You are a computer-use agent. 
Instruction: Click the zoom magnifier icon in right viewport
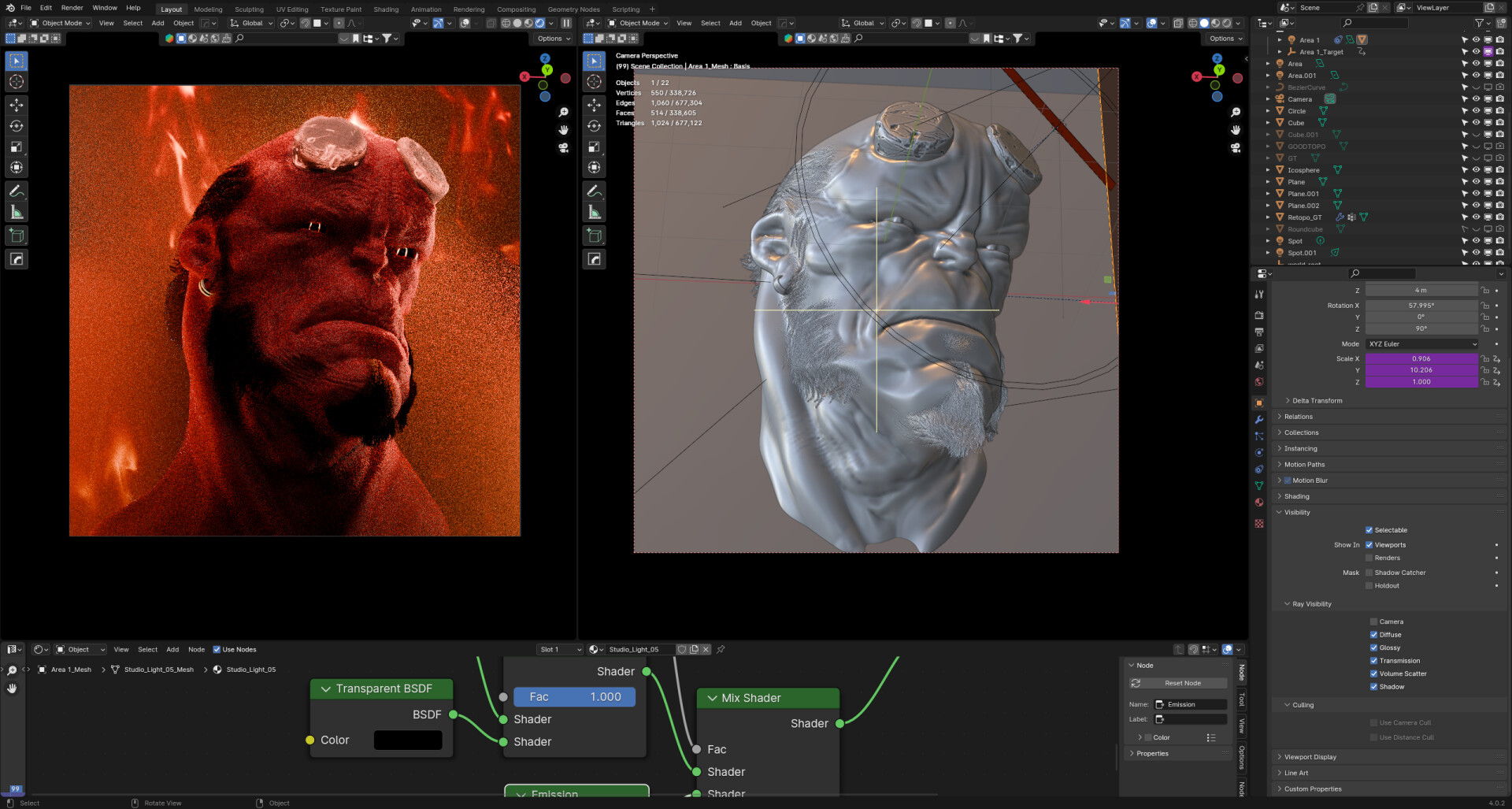pyautogui.click(x=1236, y=113)
